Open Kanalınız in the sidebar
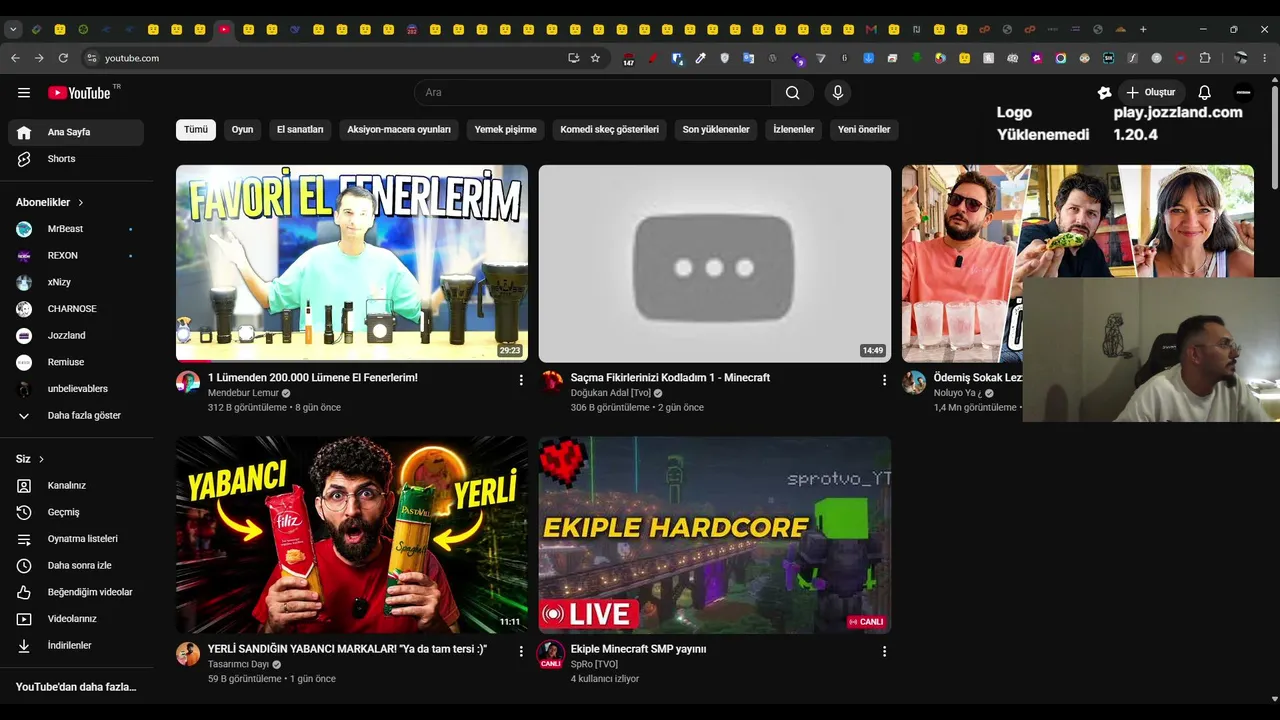The image size is (1280, 720). point(76,486)
